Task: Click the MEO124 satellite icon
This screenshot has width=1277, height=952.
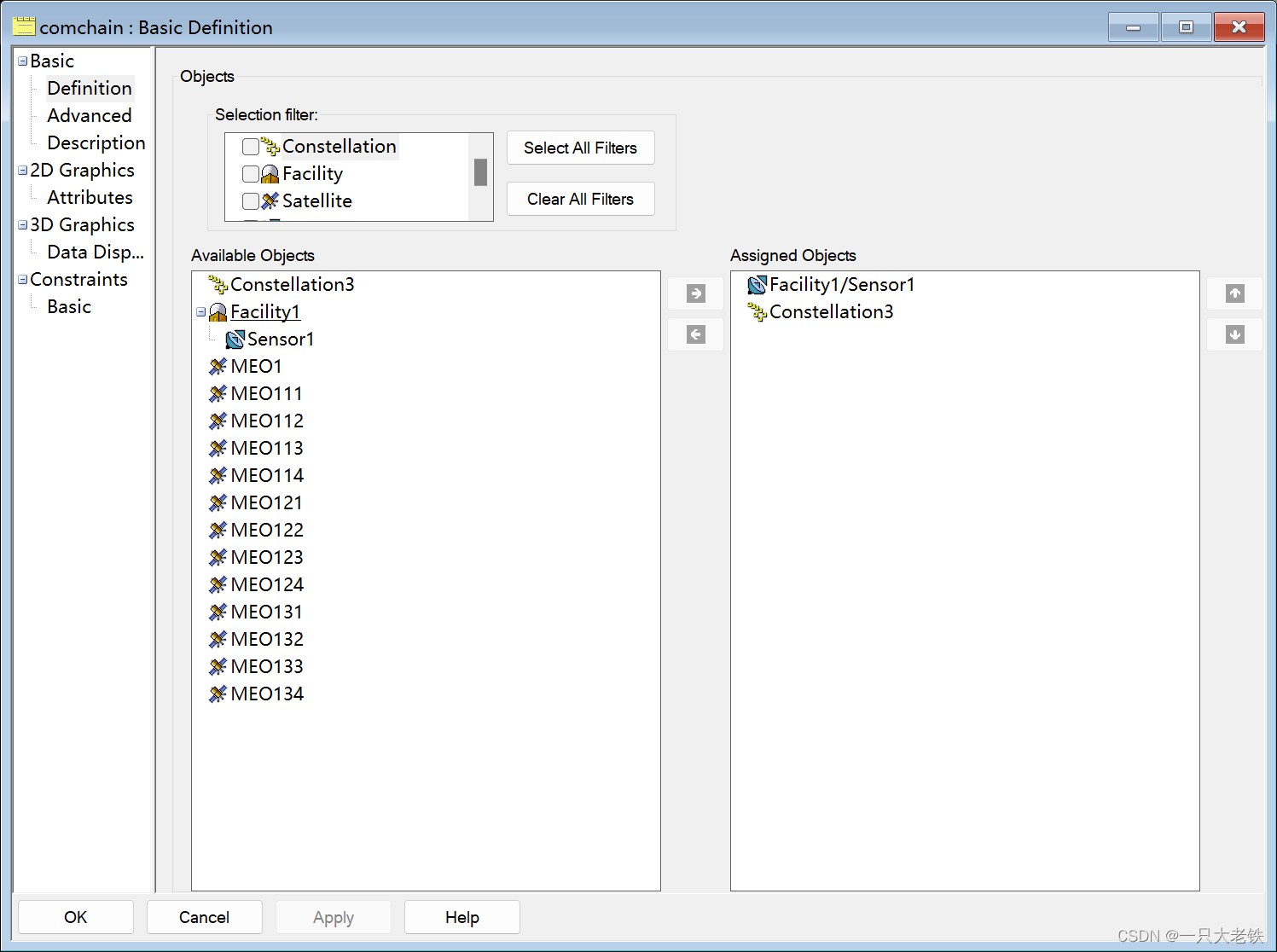Action: pos(218,585)
